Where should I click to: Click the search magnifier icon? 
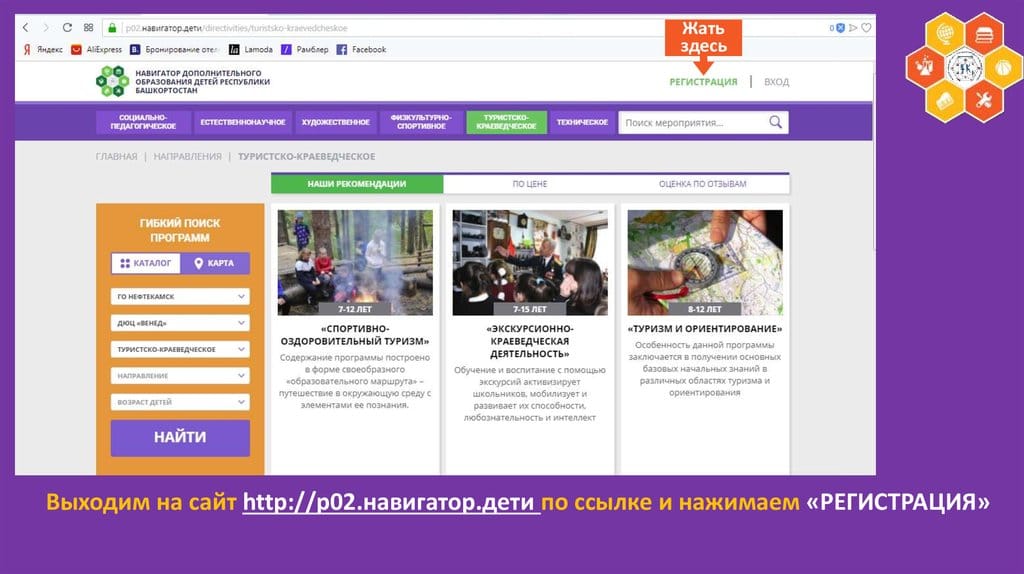click(775, 122)
